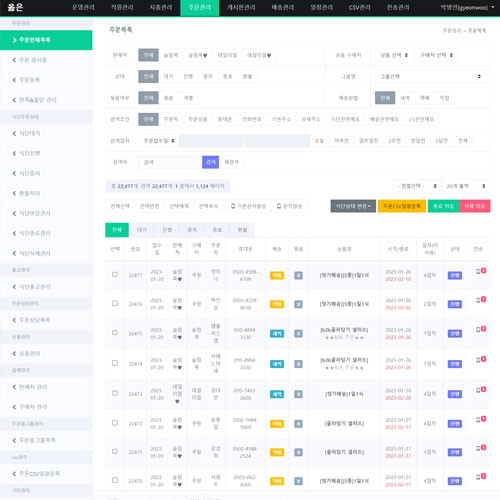The image size is (500, 500).
Task: Open the 그룹선택 dropdown
Action: coord(430,76)
